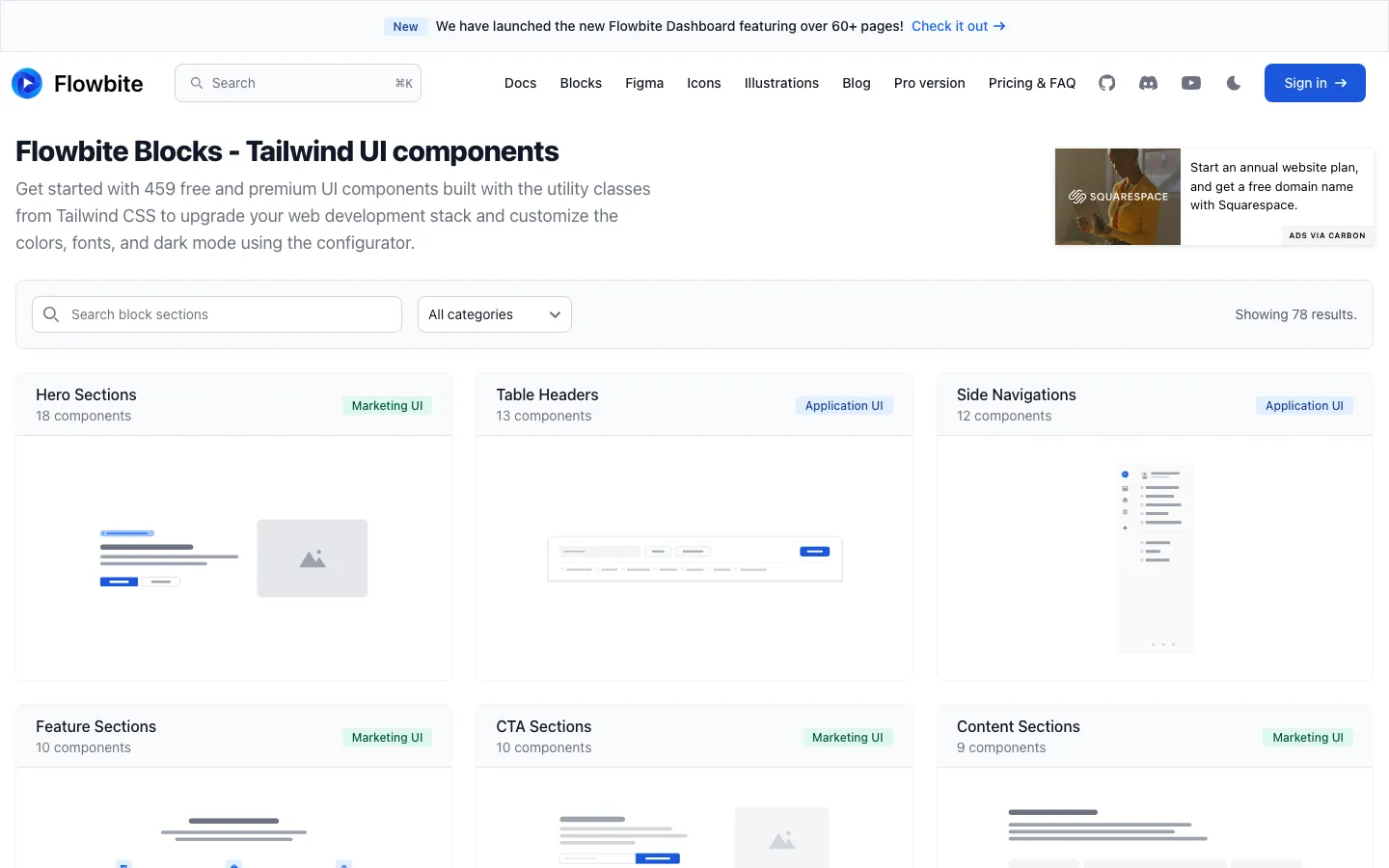The image size is (1389, 868).
Task: Open the Docs menu item
Action: [x=520, y=83]
